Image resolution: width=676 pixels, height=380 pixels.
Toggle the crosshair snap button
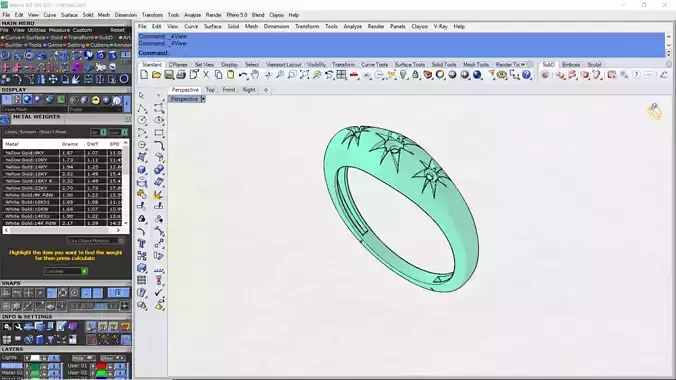click(x=28, y=293)
